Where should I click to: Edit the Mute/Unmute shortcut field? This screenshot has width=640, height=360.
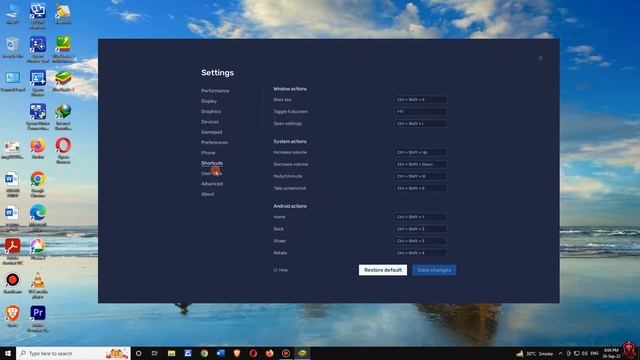(420, 176)
